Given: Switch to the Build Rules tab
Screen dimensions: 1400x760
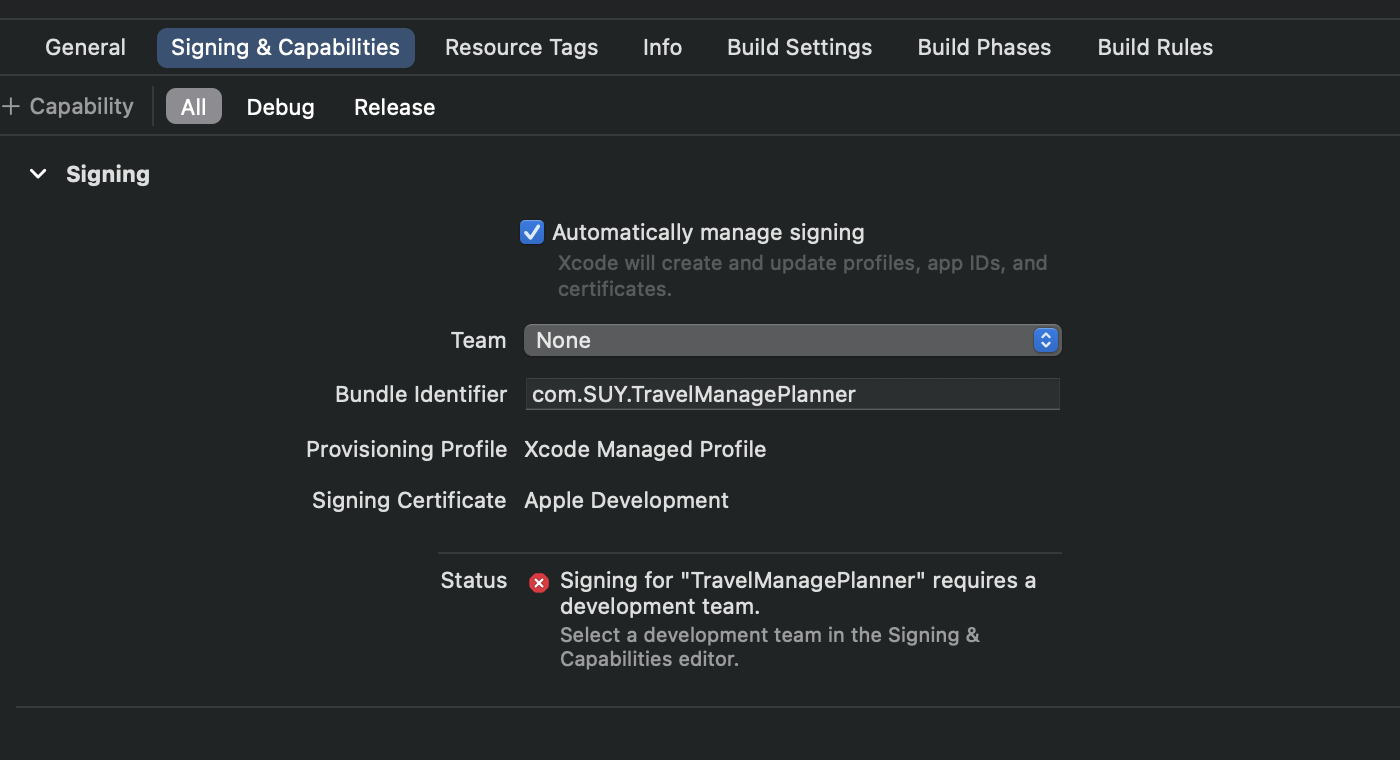Looking at the screenshot, I should [x=1155, y=47].
